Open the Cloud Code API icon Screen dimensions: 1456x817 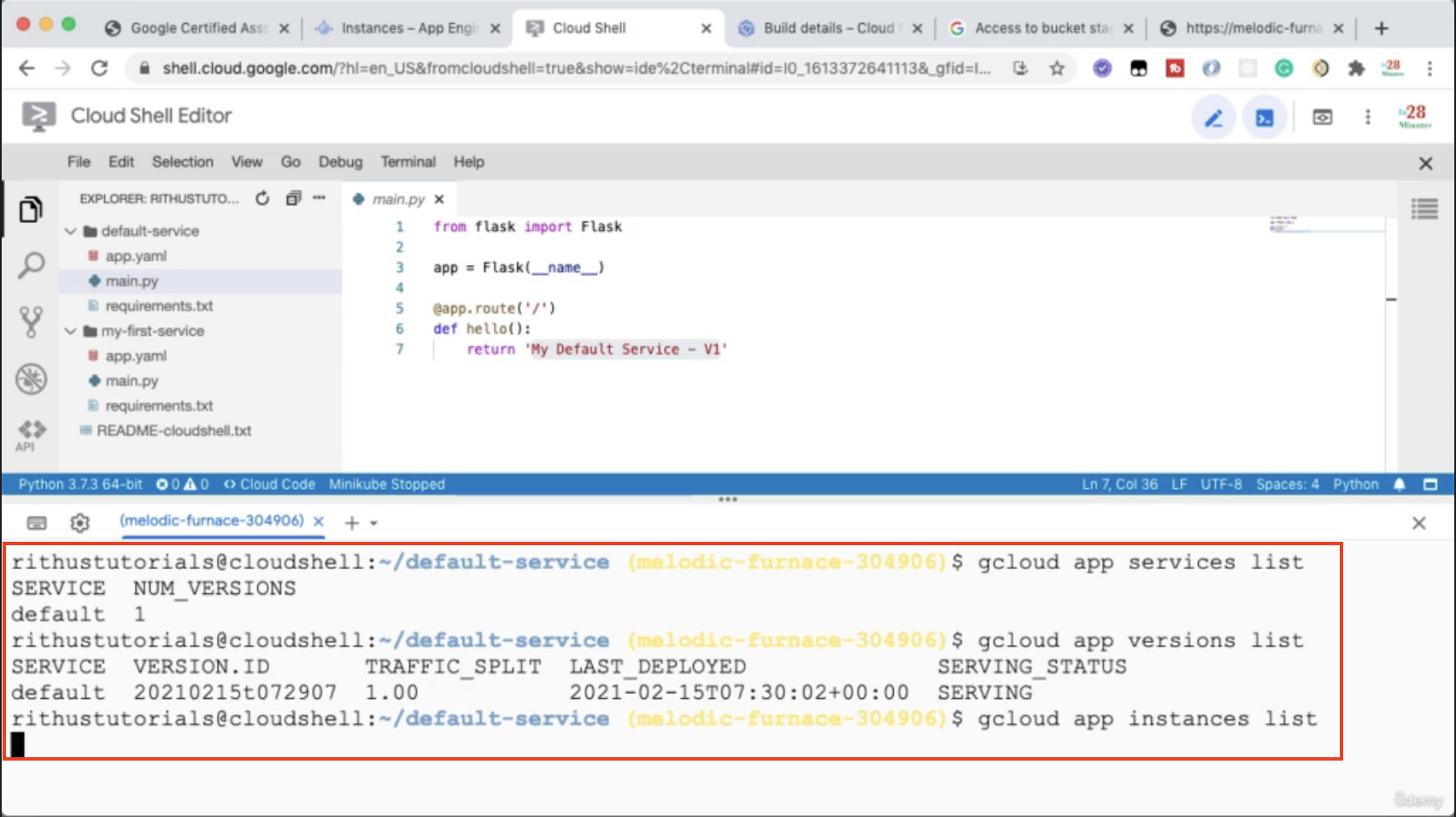click(x=32, y=434)
